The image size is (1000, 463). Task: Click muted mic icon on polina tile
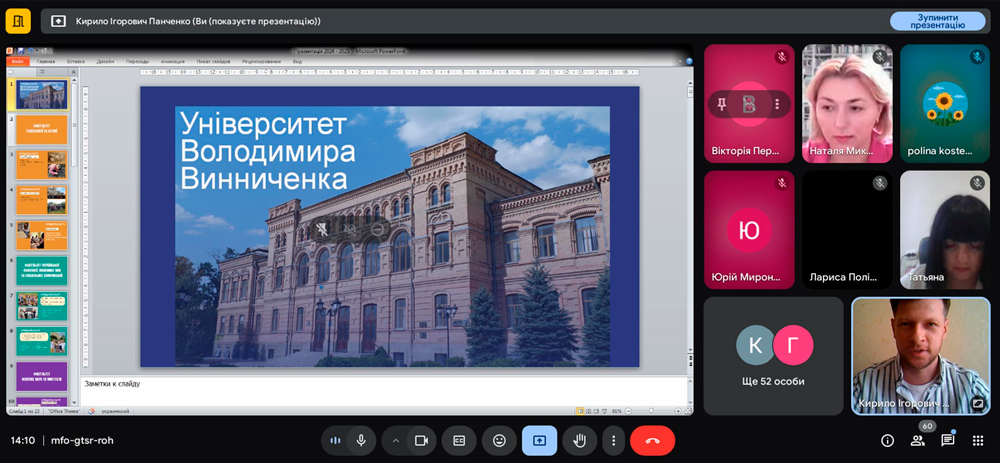pyautogui.click(x=978, y=57)
